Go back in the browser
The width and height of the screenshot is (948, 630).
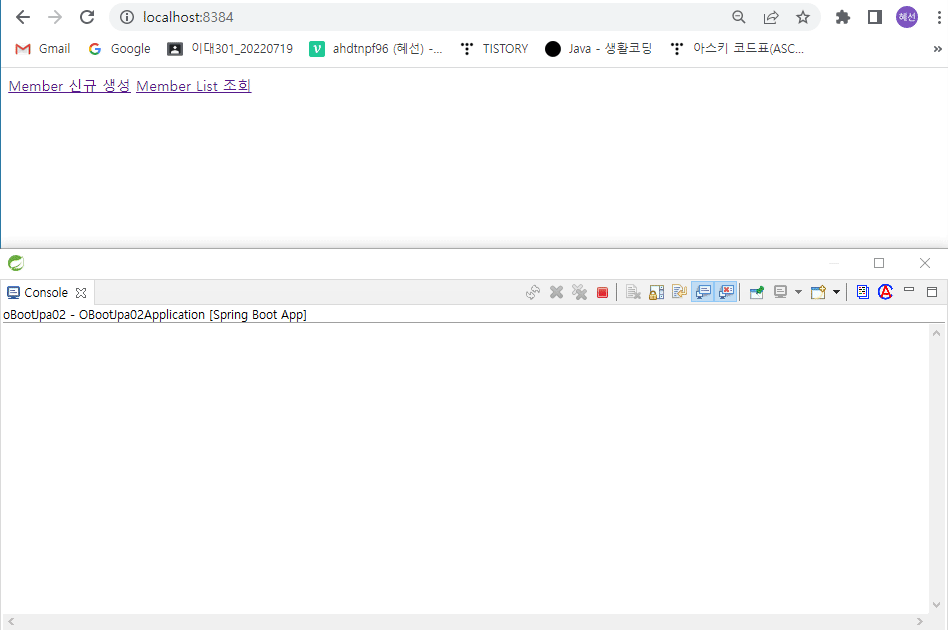click(x=23, y=17)
